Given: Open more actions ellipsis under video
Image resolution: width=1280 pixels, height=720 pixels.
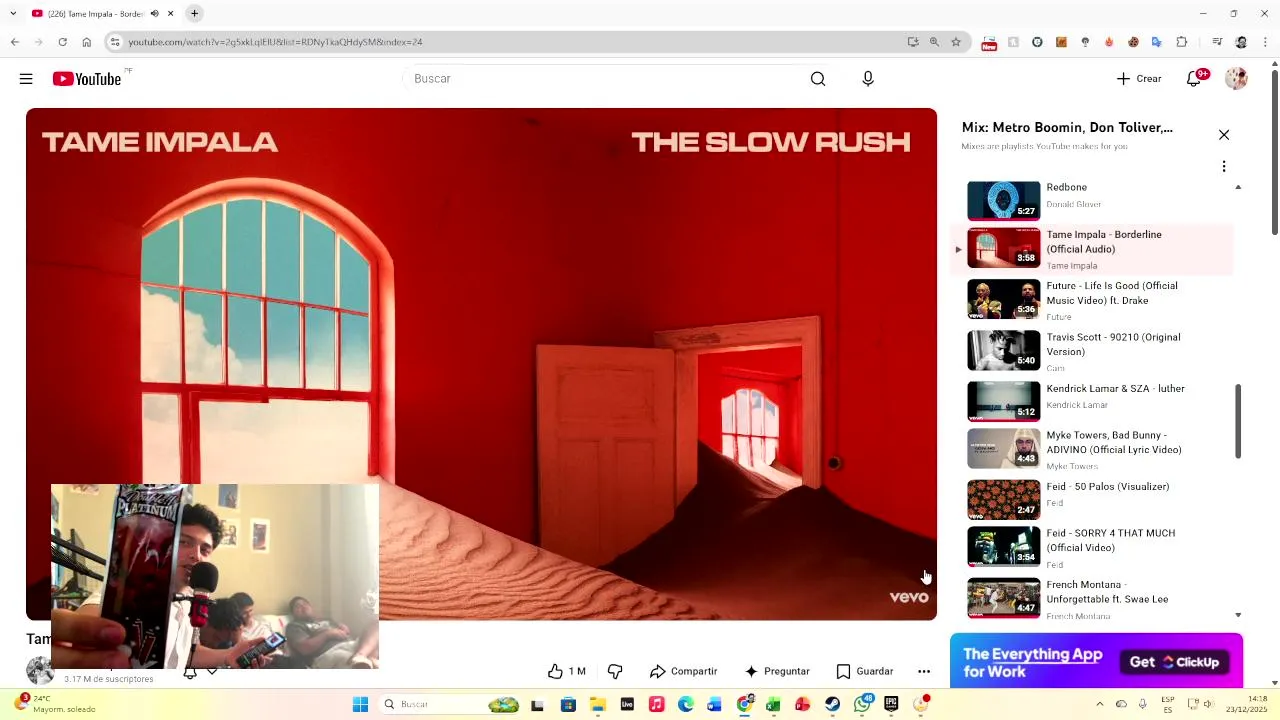Looking at the screenshot, I should (x=924, y=671).
